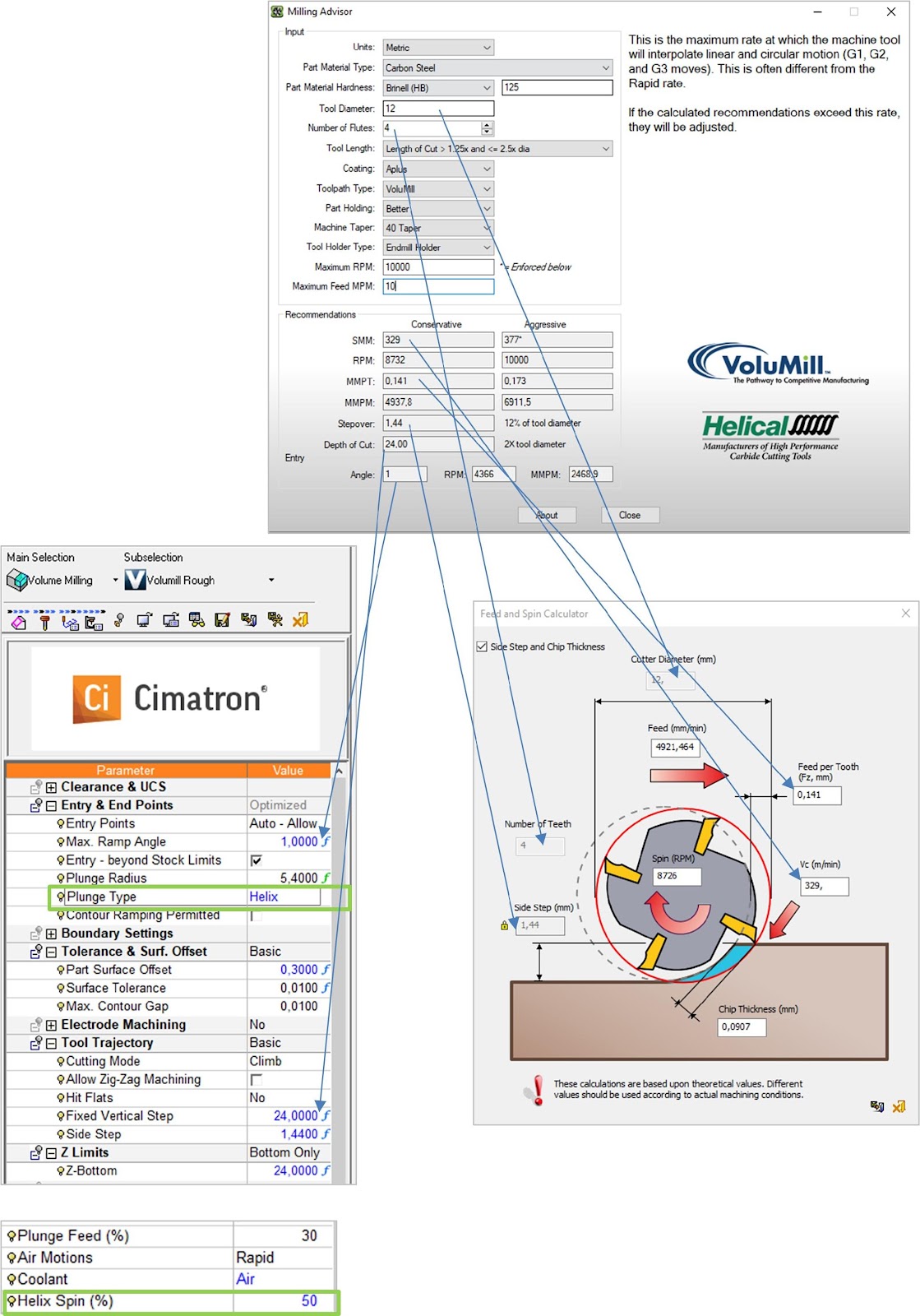Image resolution: width=920 pixels, height=1316 pixels.
Task: Click the group icon left of Z Limits
Action: pyautogui.click(x=36, y=1153)
